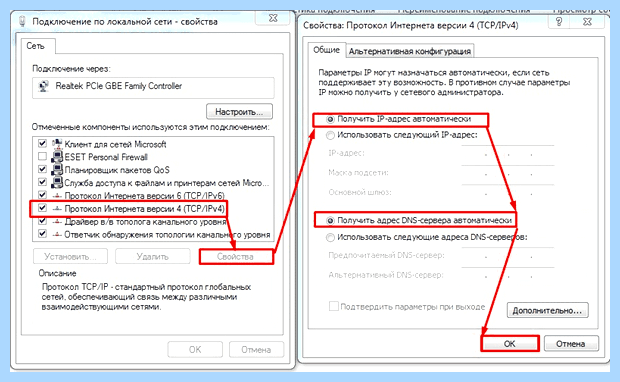Toggle the file and printer access service checkbox

click(42, 182)
